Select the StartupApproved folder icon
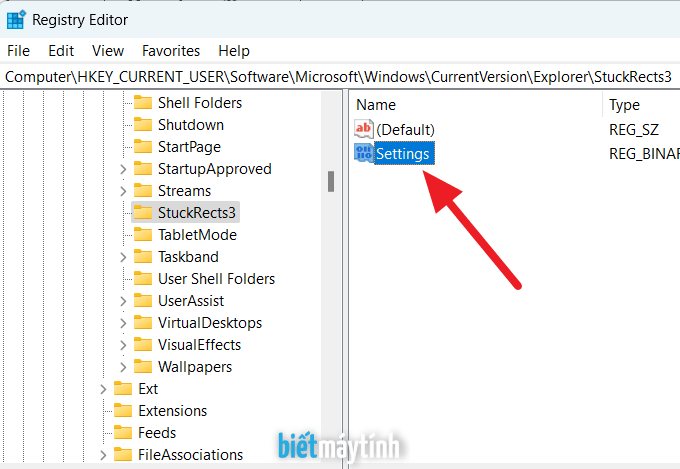This screenshot has height=469, width=680. click(x=143, y=169)
